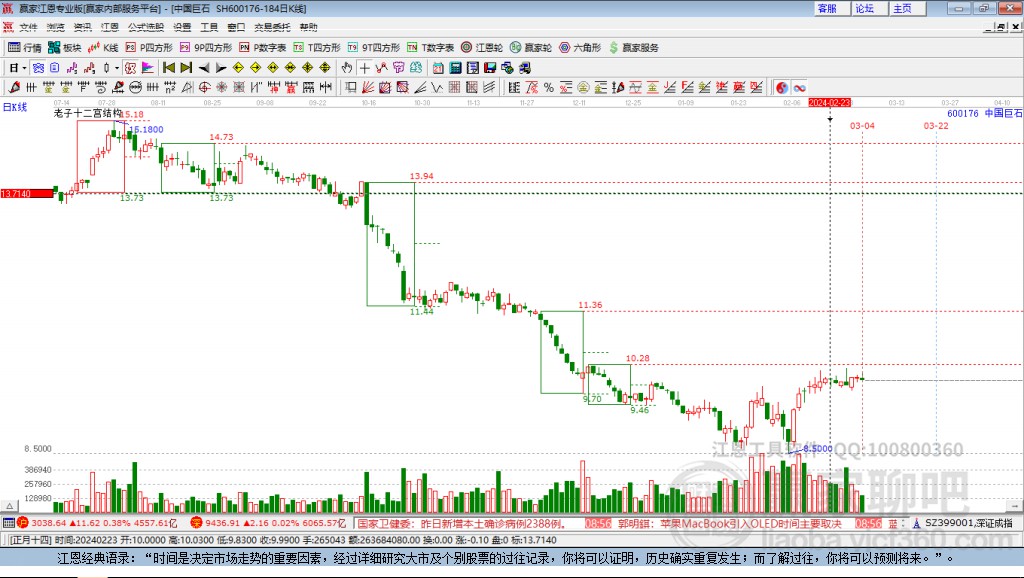Open the P数字表 tool

pyautogui.click(x=263, y=48)
